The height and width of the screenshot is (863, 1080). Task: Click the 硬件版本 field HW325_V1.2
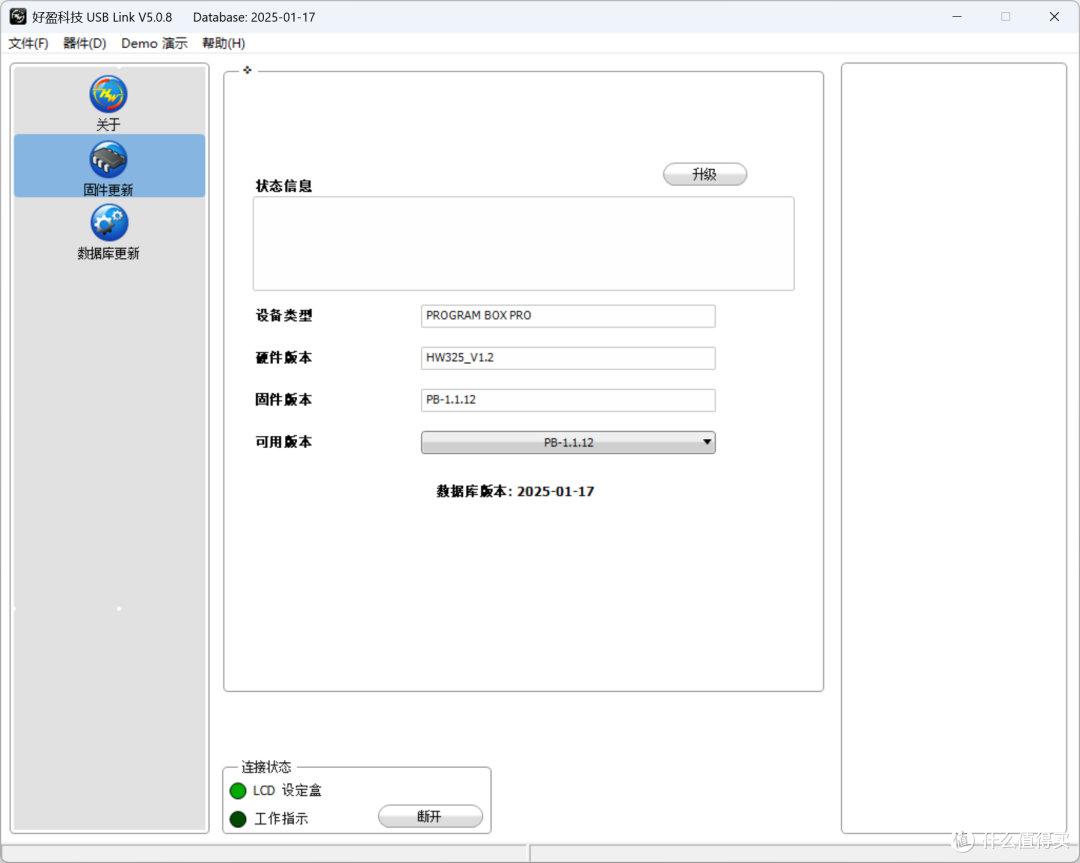(568, 357)
